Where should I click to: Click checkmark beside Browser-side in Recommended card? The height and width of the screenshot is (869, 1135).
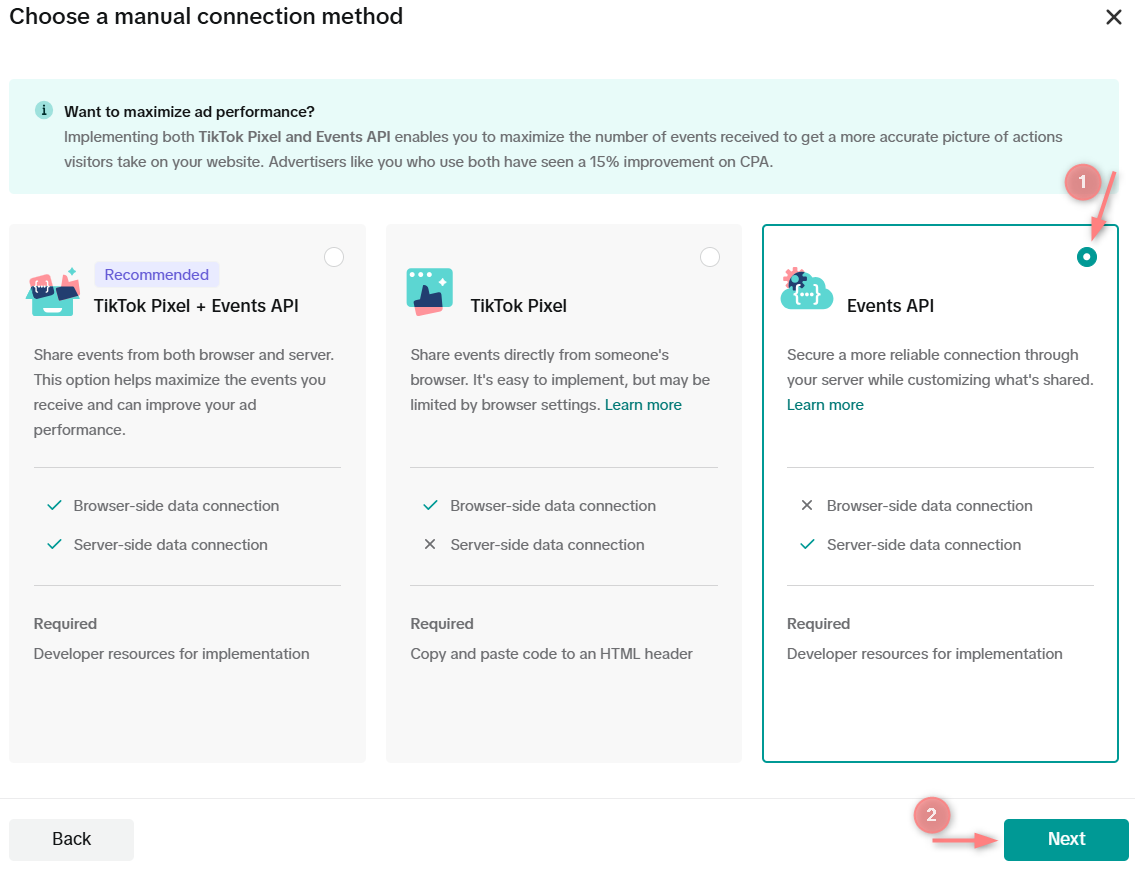tap(54, 506)
